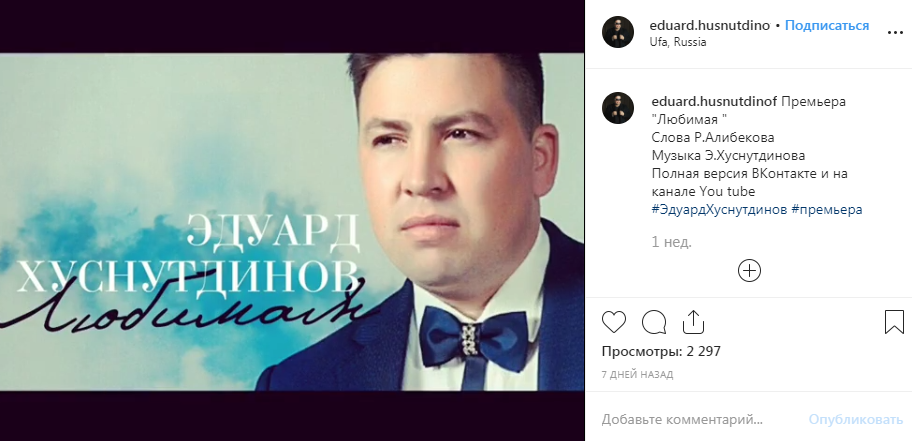View the Просмотры: 2 297 views count
This screenshot has height=441, width=912.
click(661, 351)
